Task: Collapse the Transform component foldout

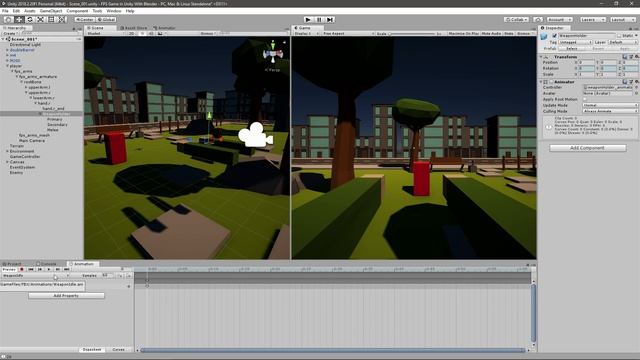Action: [542, 57]
